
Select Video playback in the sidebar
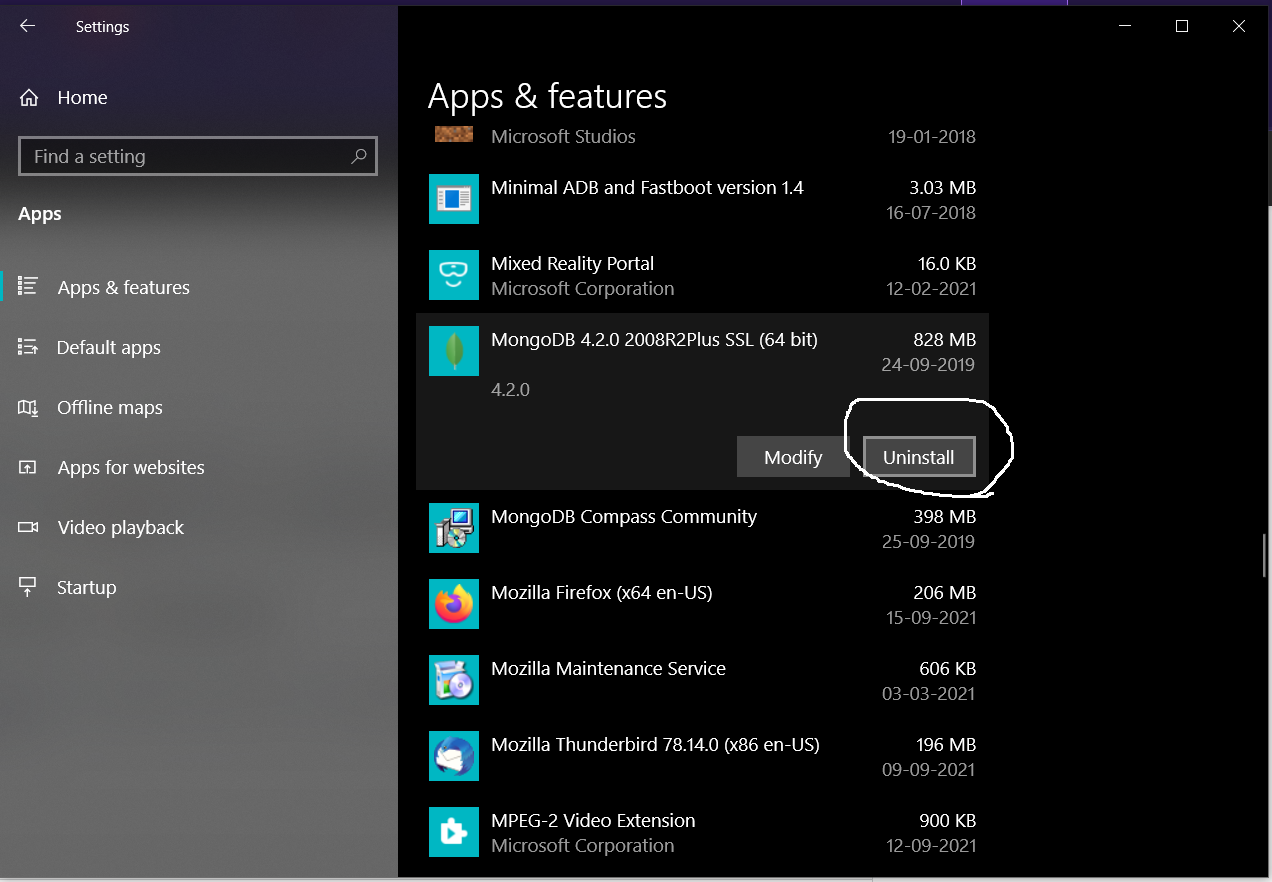click(121, 527)
